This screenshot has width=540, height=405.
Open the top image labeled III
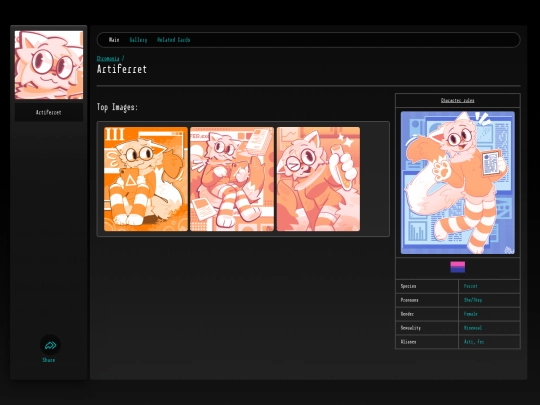click(x=146, y=179)
